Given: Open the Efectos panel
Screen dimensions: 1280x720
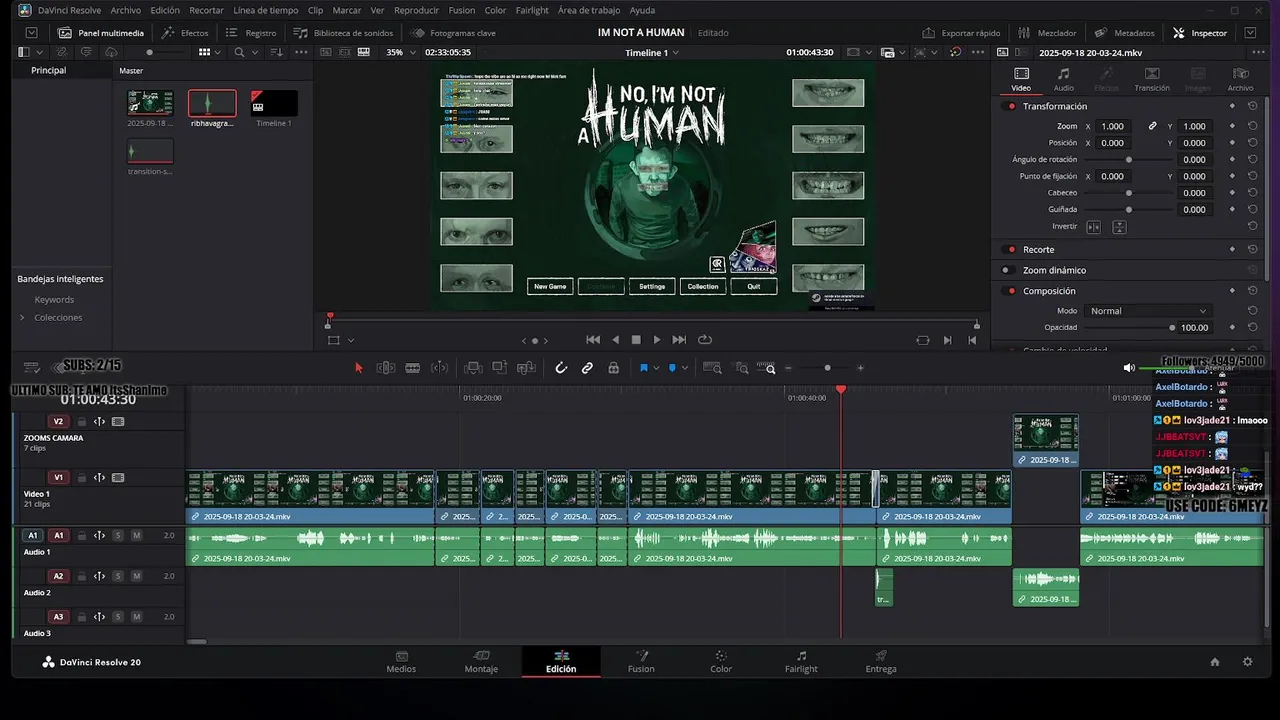Looking at the screenshot, I should tap(185, 33).
